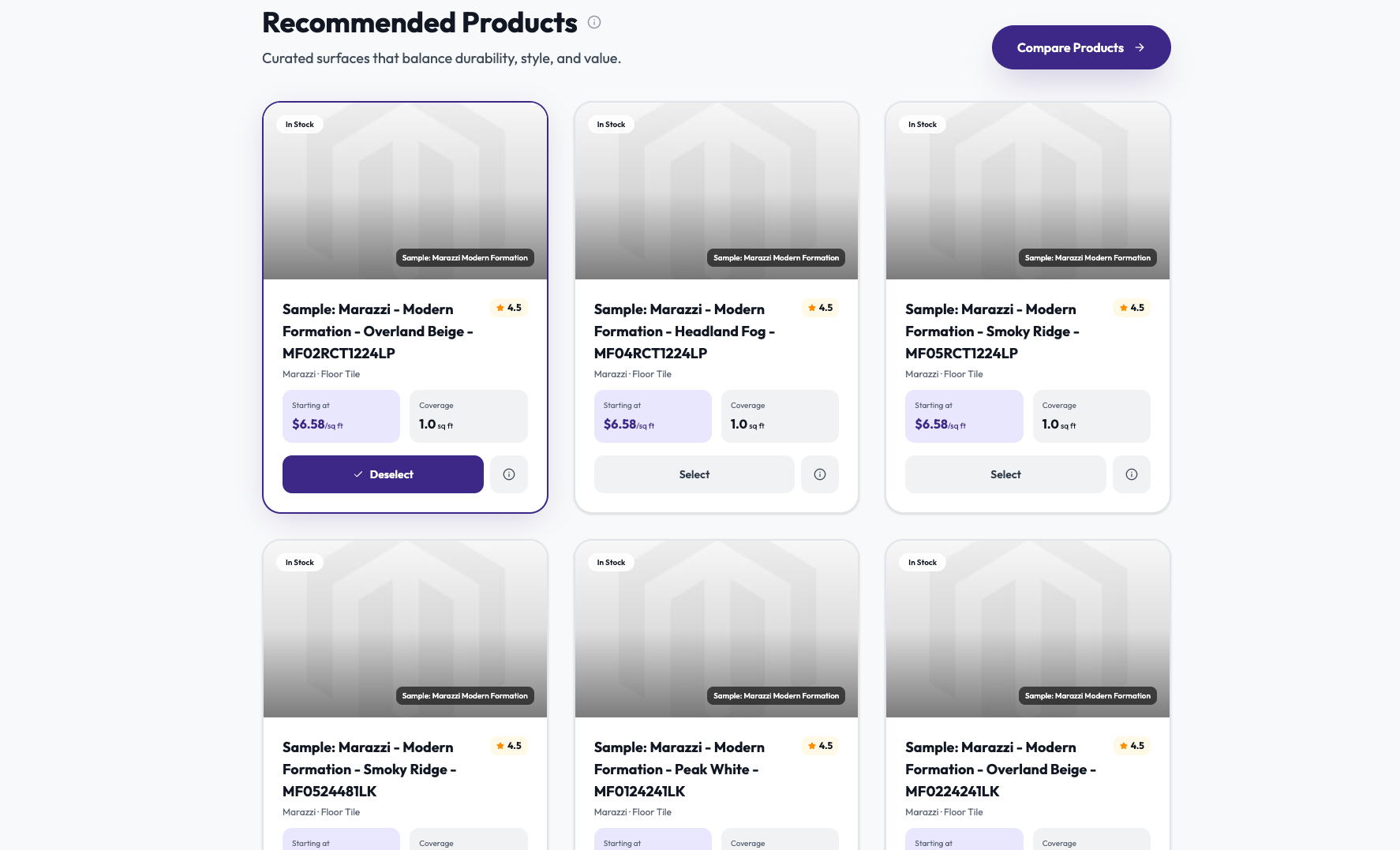Click the 'Curated surfaces' subtitle text
Viewport: 1400px width, 850px height.
(441, 58)
